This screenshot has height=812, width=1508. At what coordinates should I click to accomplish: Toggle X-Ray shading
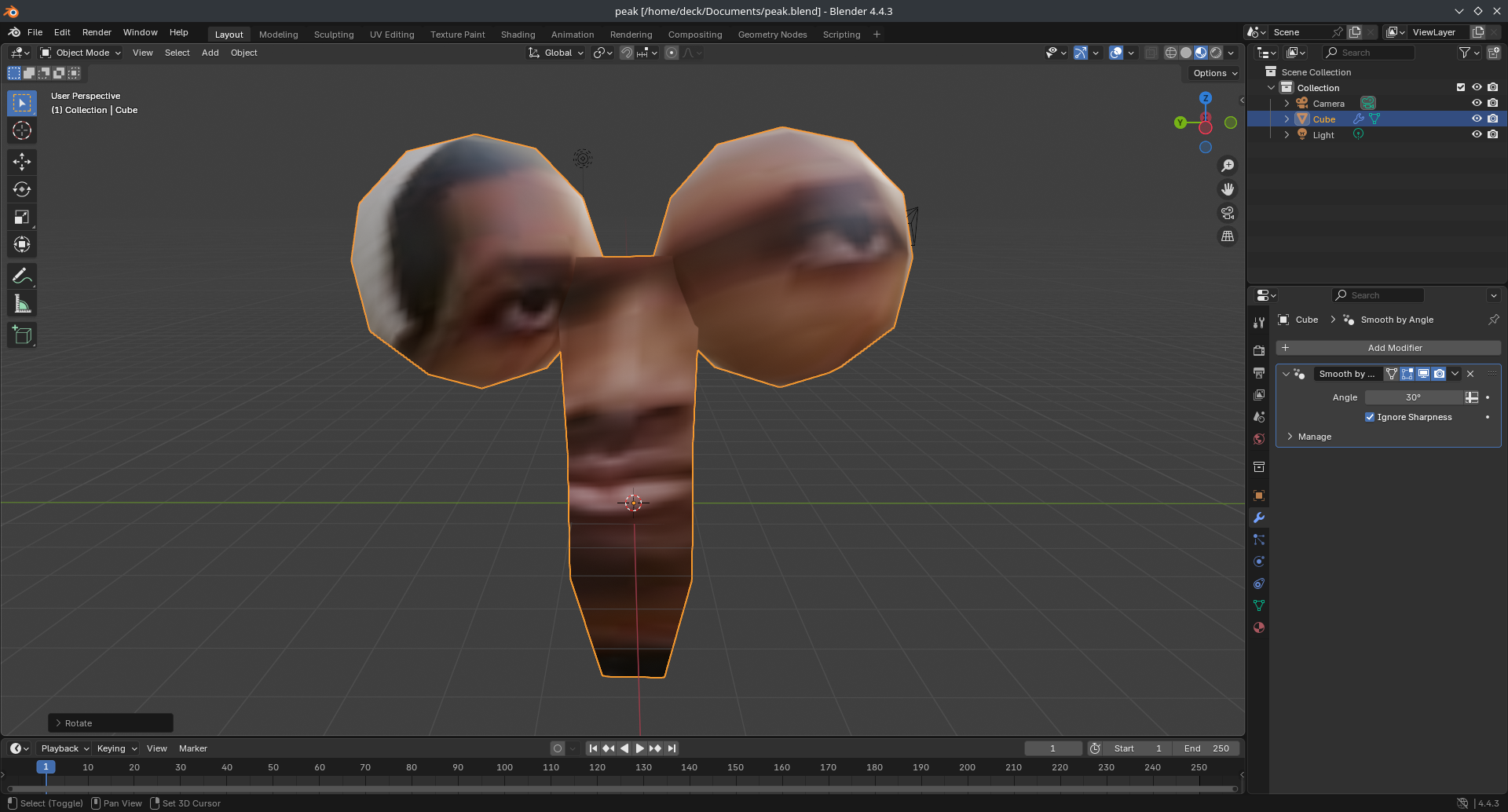tap(1151, 53)
